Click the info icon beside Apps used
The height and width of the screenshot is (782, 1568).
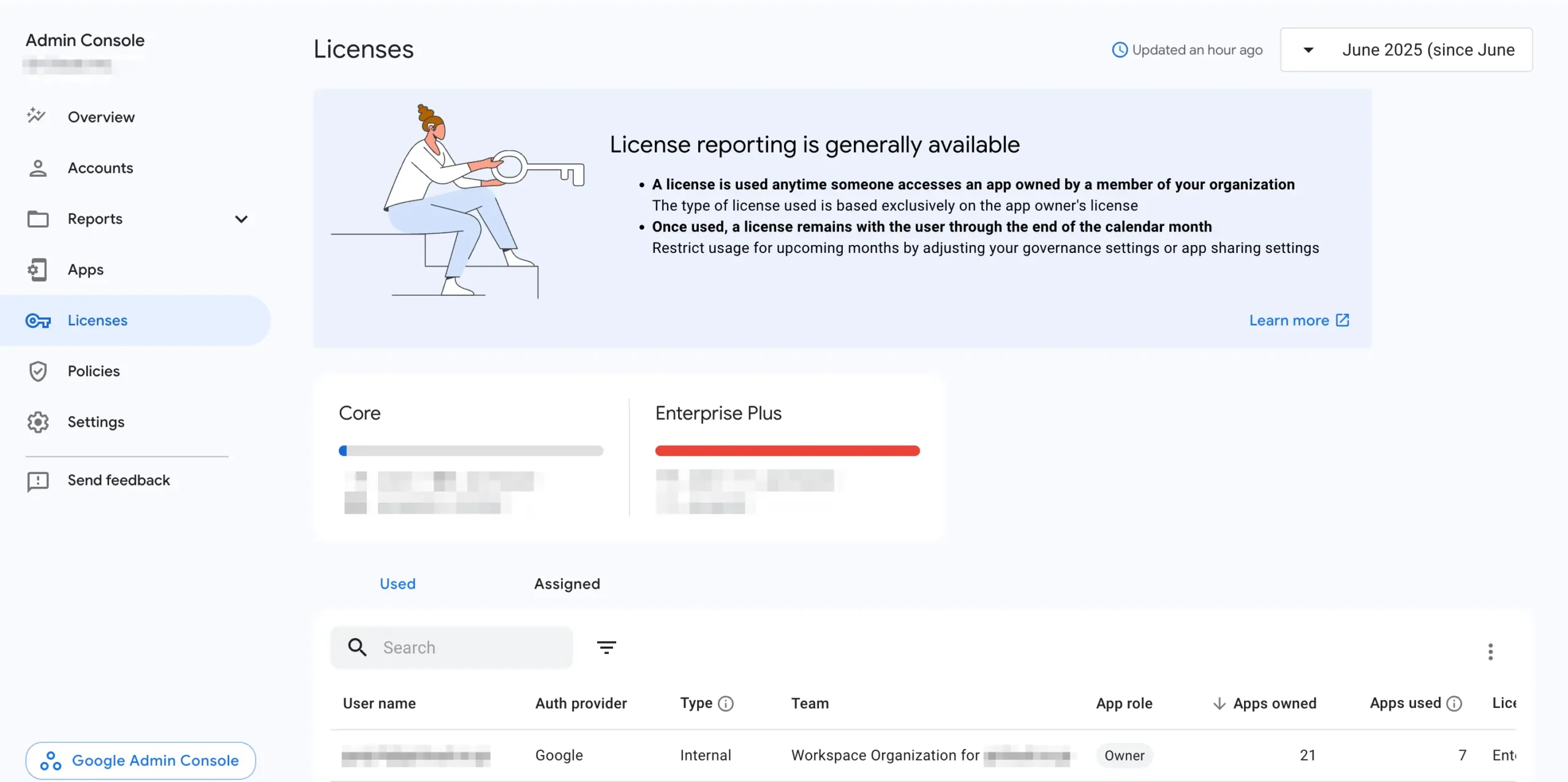point(1454,704)
